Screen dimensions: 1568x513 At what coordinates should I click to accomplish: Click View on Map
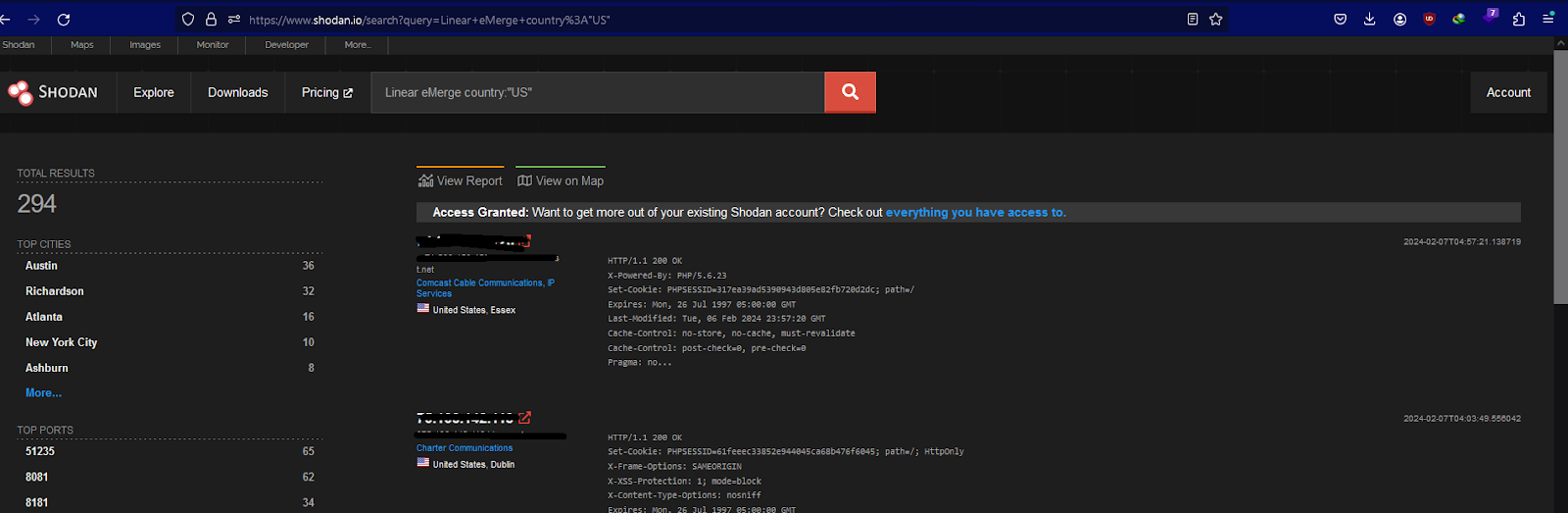[x=561, y=180]
